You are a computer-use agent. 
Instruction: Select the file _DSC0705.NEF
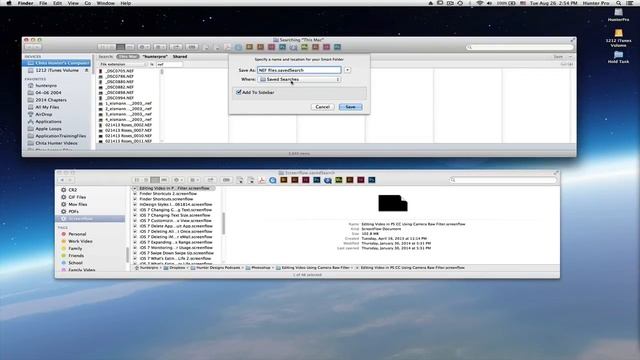119,71
